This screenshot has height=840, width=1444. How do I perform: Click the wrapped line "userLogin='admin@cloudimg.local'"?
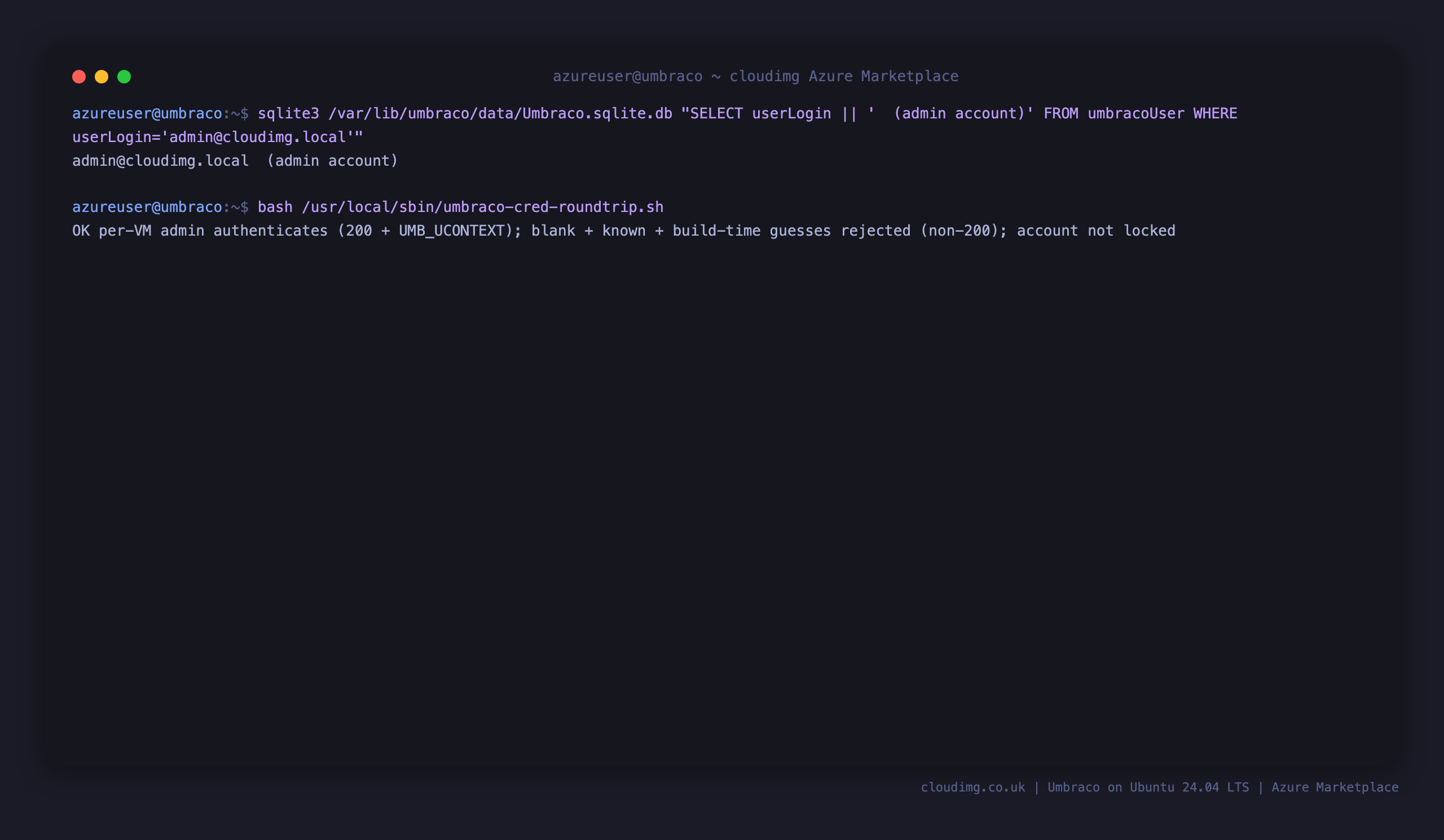218,138
